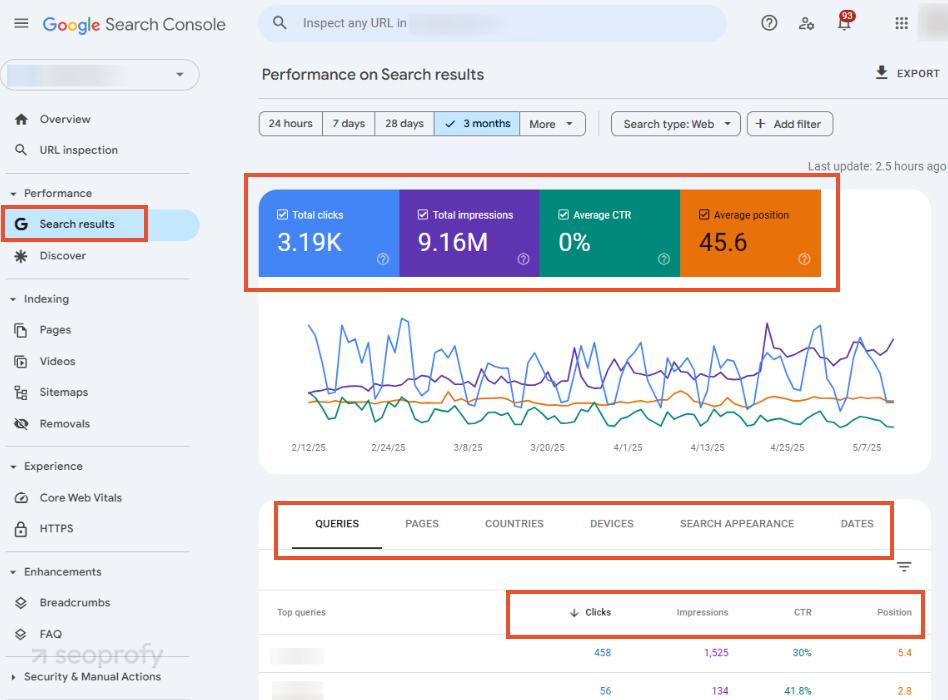The height and width of the screenshot is (700, 948).
Task: Select the 7 days date range
Action: (349, 123)
